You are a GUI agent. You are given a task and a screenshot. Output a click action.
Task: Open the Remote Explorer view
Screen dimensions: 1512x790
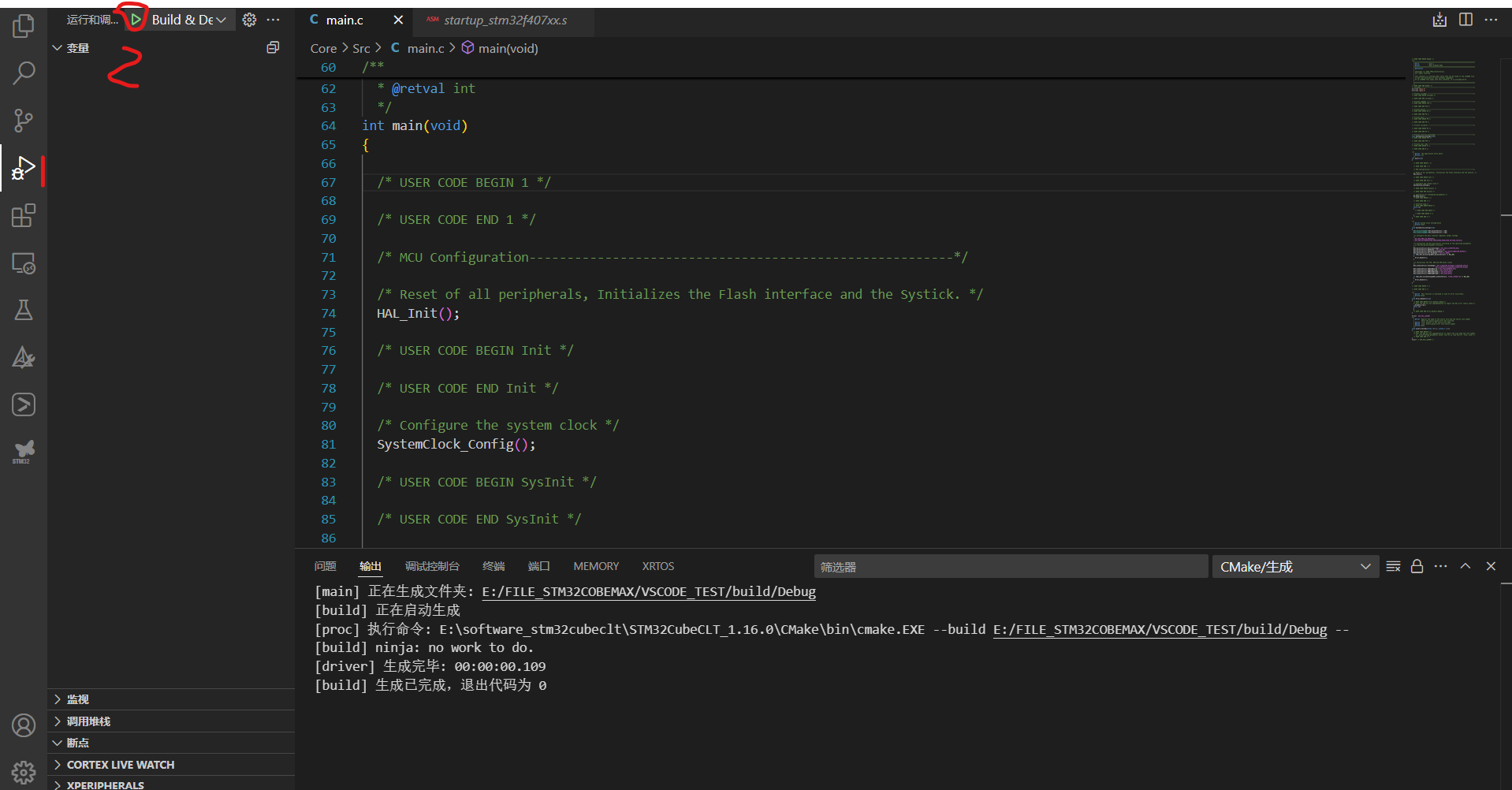24,263
